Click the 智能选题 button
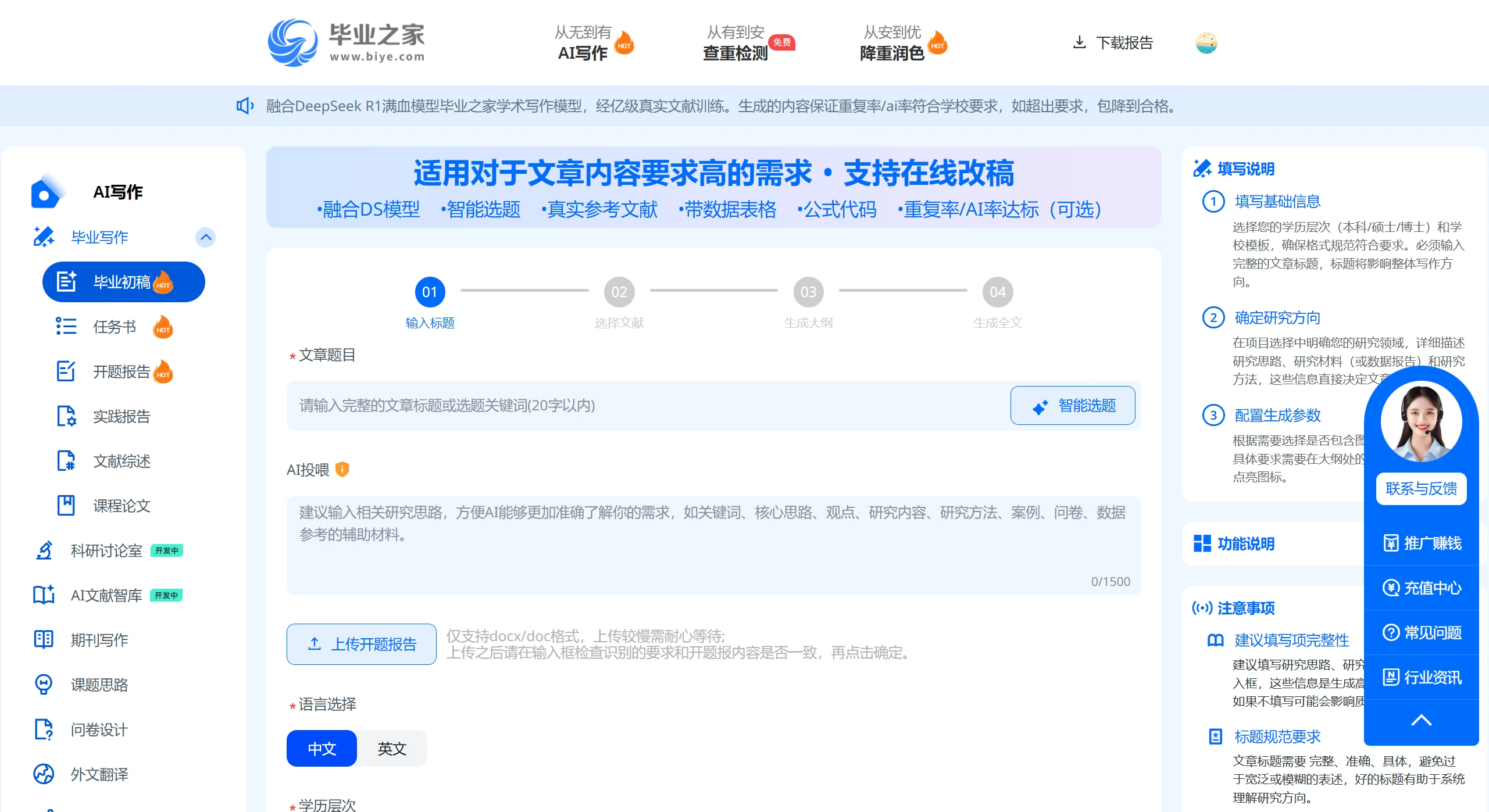Screen dimensions: 1489x812 coord(1073,405)
